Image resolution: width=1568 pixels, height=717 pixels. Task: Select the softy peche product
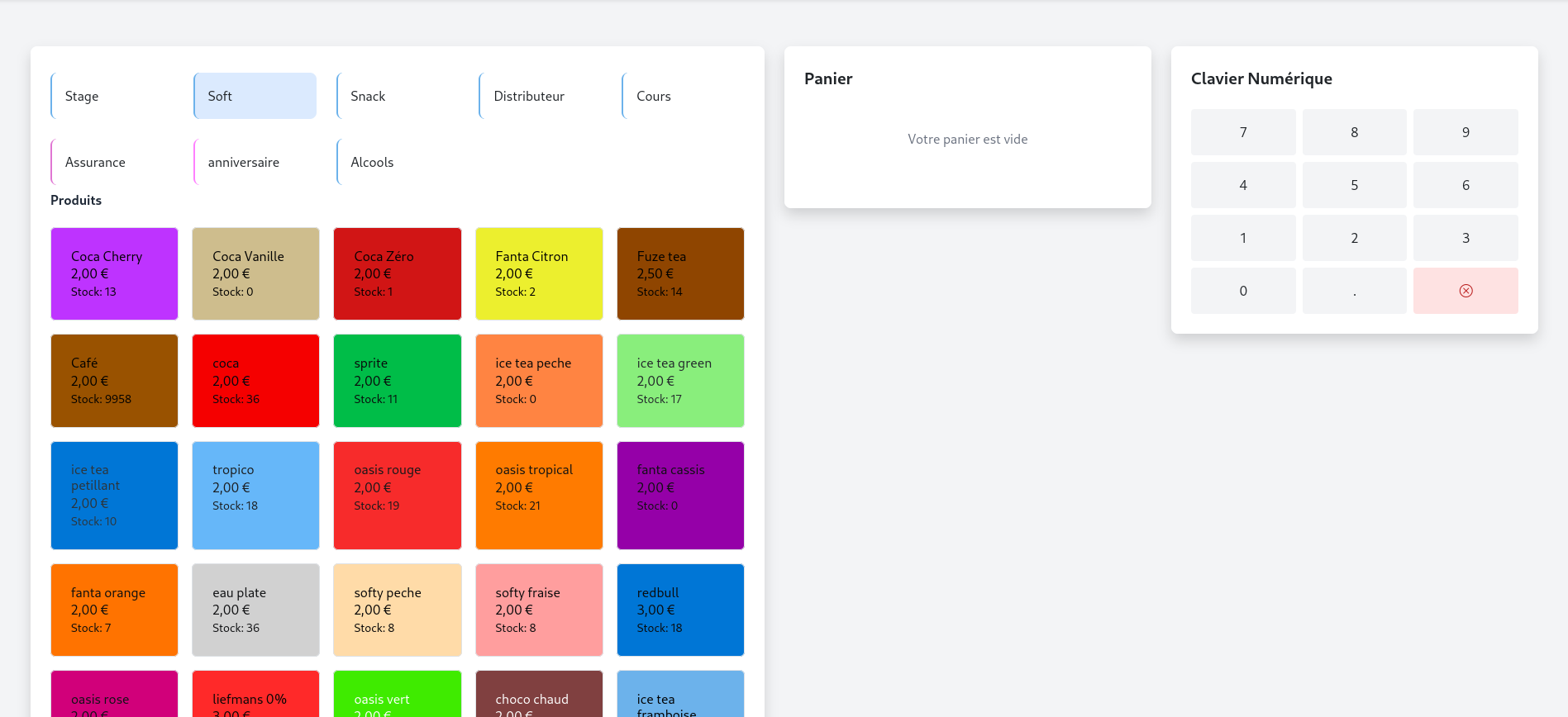point(398,610)
